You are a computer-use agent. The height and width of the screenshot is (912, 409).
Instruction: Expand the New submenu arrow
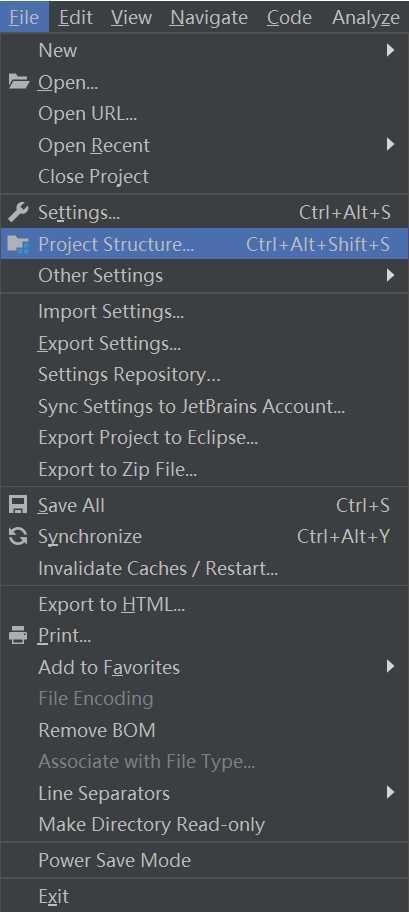[390, 51]
